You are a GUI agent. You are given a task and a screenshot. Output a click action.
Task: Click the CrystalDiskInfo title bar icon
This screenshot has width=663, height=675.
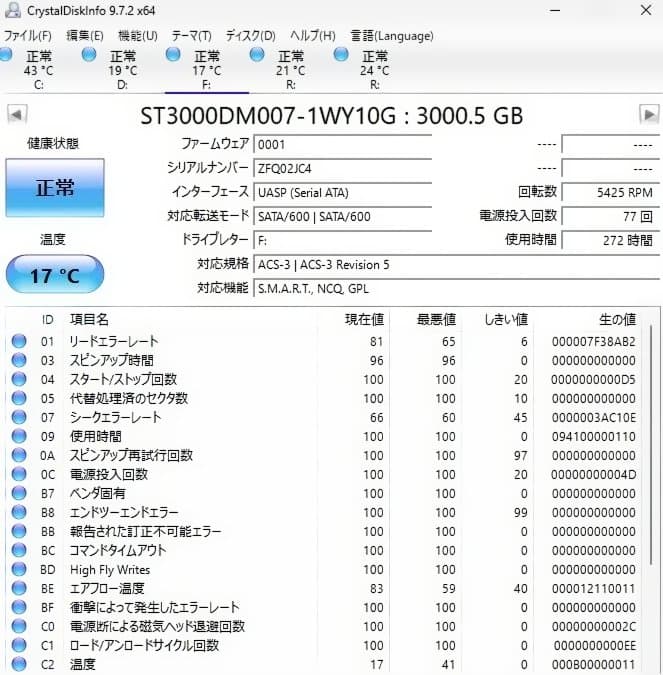13,9
